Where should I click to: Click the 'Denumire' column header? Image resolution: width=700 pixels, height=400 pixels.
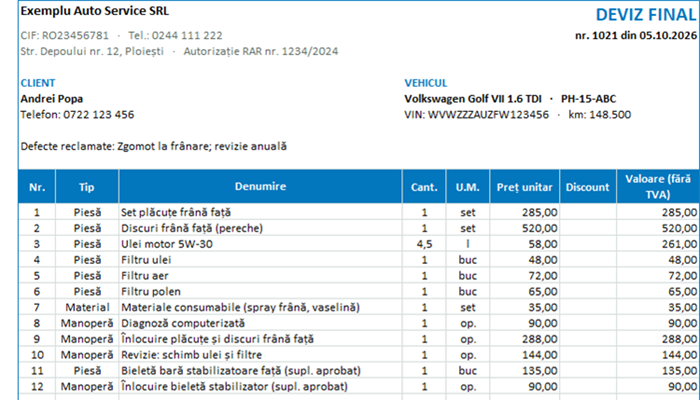click(260, 187)
